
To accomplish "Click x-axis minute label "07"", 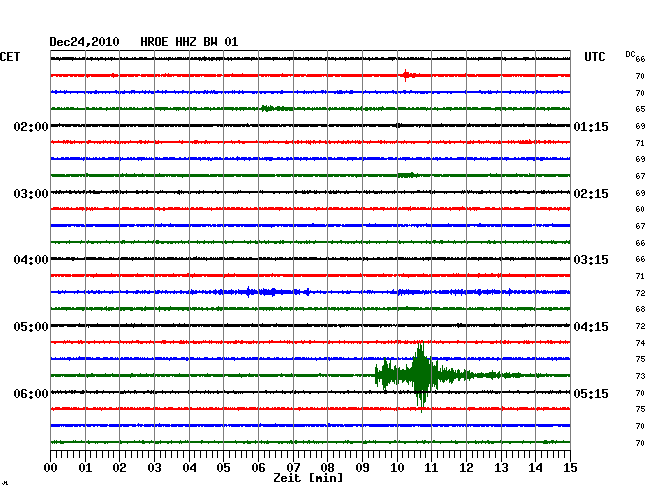I will click(x=293, y=468).
